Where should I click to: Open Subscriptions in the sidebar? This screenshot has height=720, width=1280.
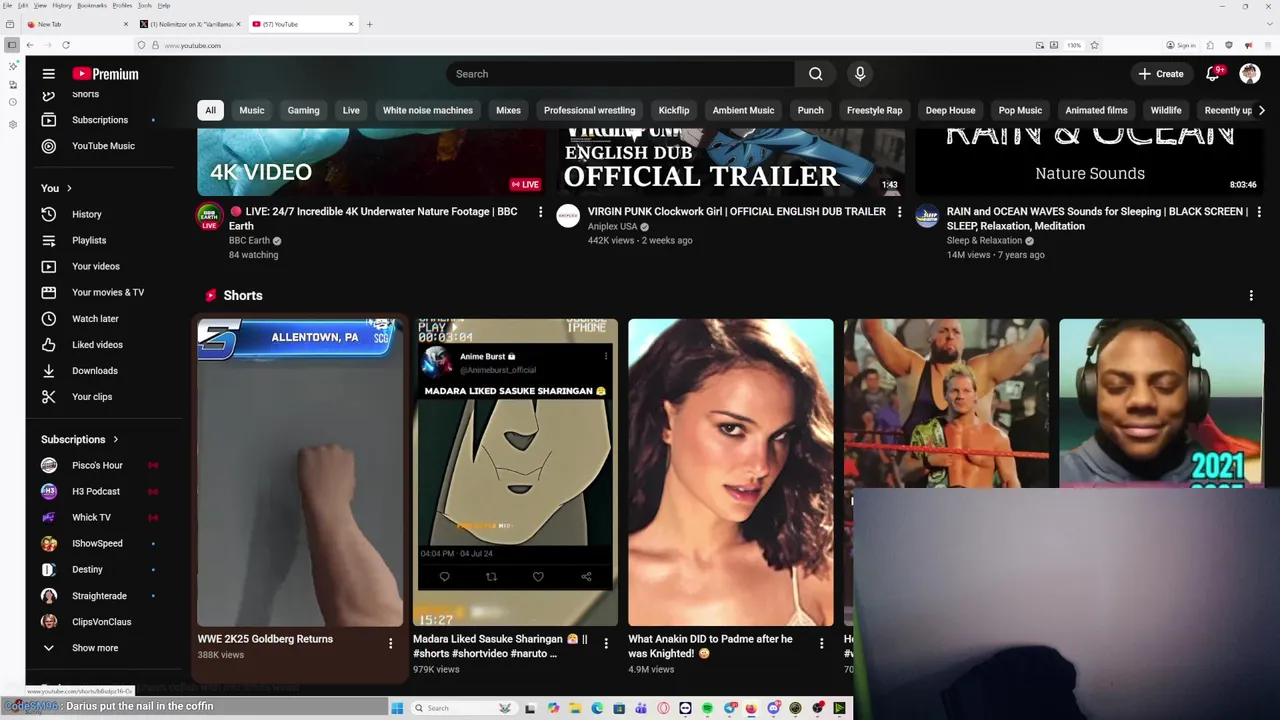pos(100,120)
